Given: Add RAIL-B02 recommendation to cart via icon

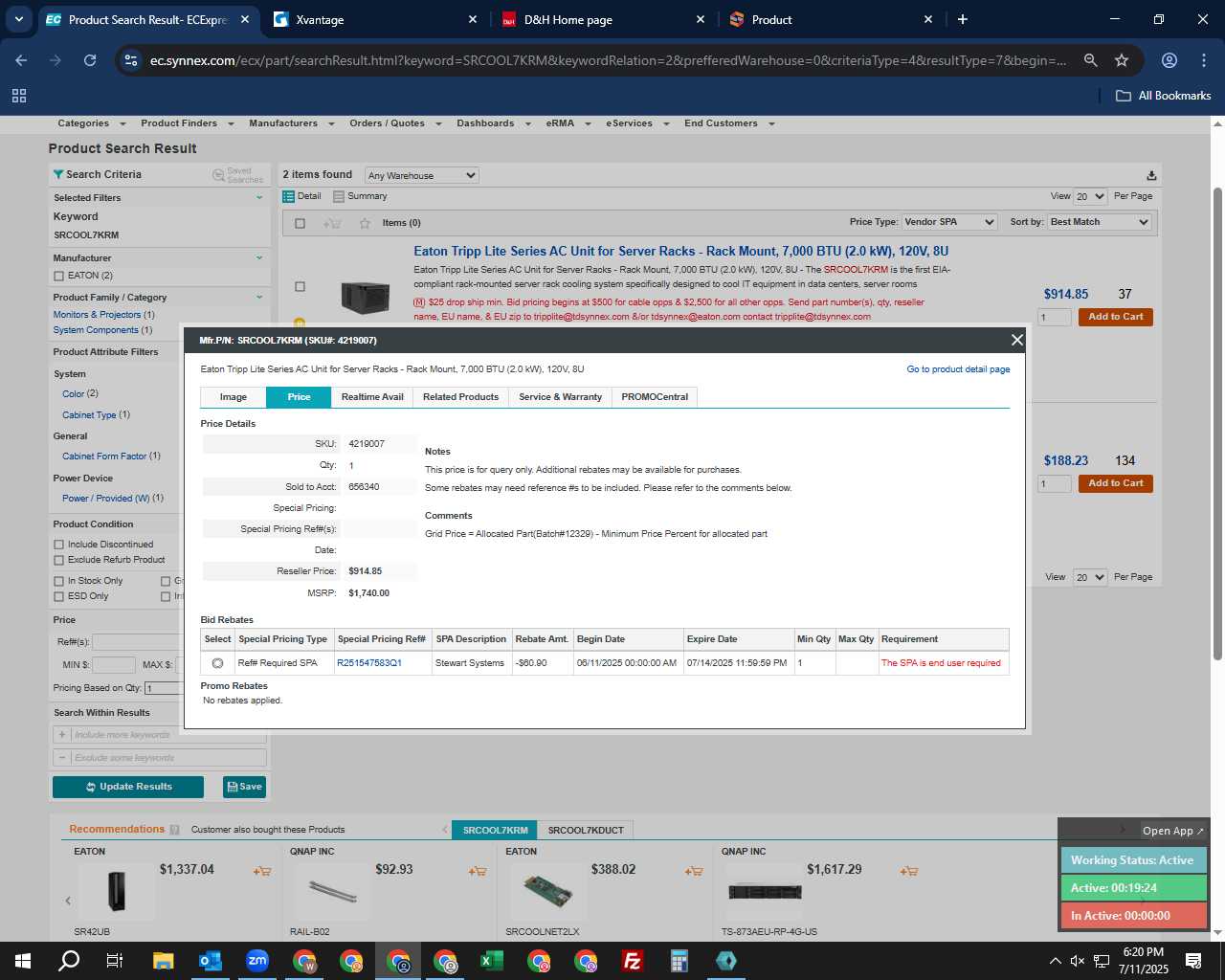Looking at the screenshot, I should tap(477, 871).
